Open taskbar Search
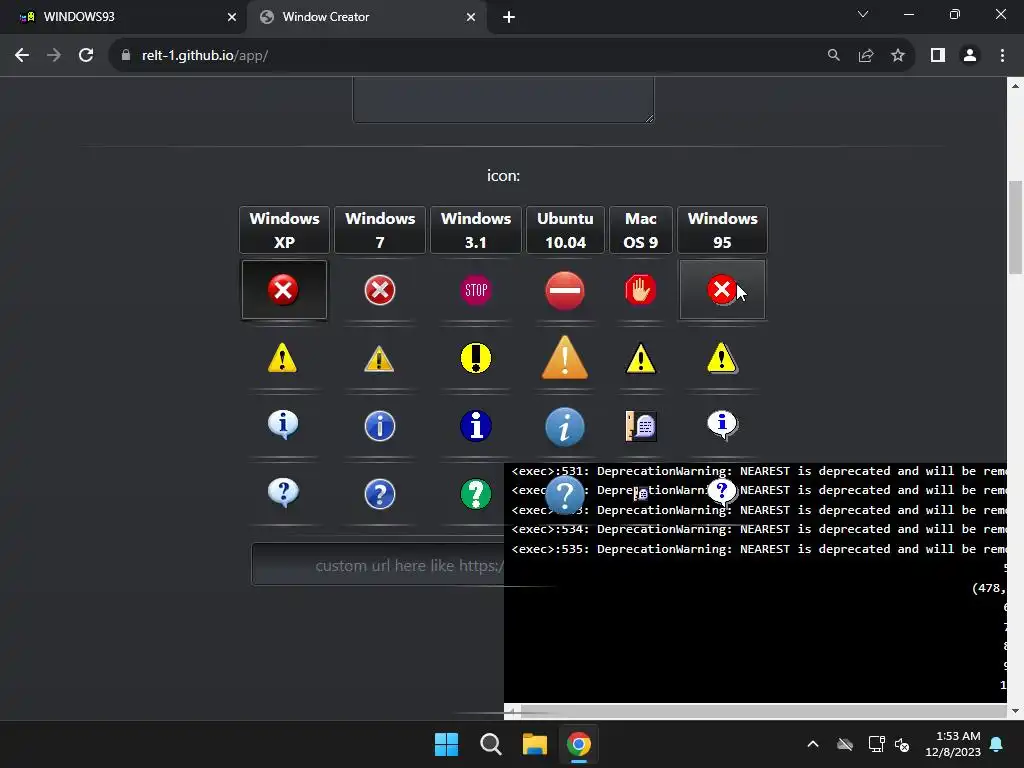This screenshot has height=768, width=1024. click(490, 744)
